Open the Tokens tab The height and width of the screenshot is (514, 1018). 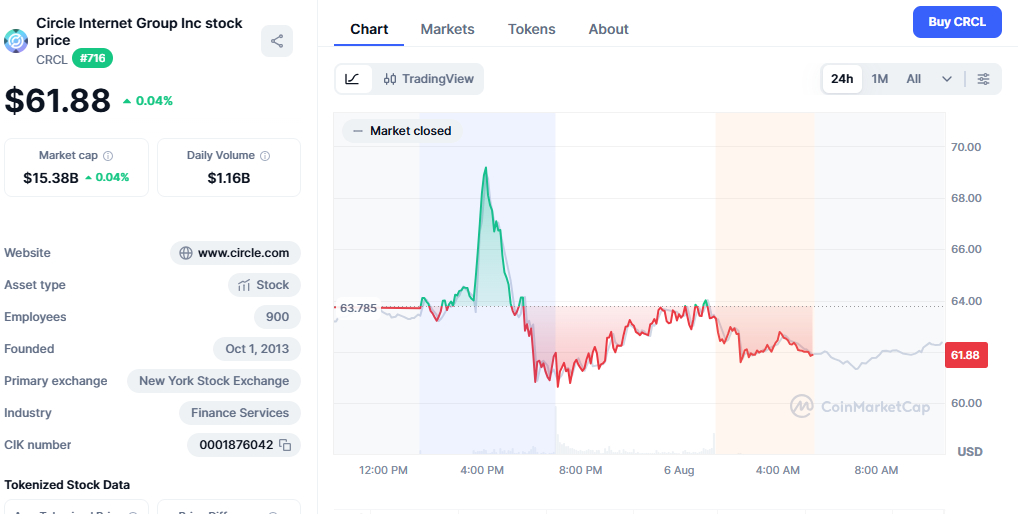(532, 29)
